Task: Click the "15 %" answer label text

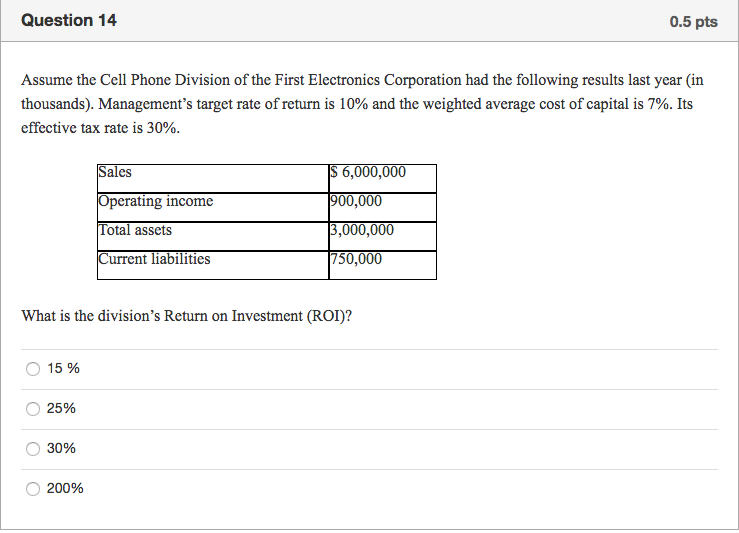Action: [63, 369]
